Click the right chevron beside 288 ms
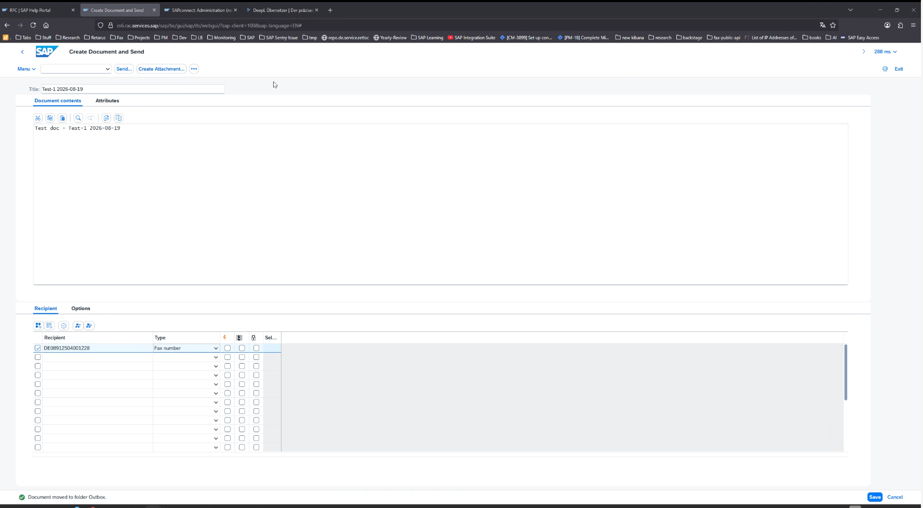The height and width of the screenshot is (508, 923). (x=864, y=52)
